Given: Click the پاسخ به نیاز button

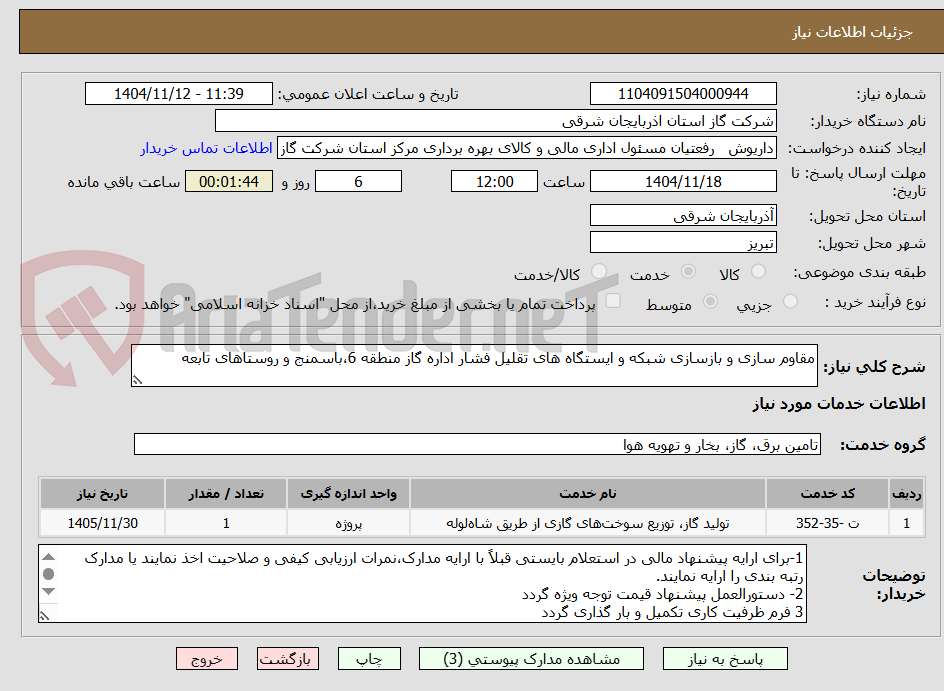Looking at the screenshot, I should pyautogui.click(x=725, y=659).
